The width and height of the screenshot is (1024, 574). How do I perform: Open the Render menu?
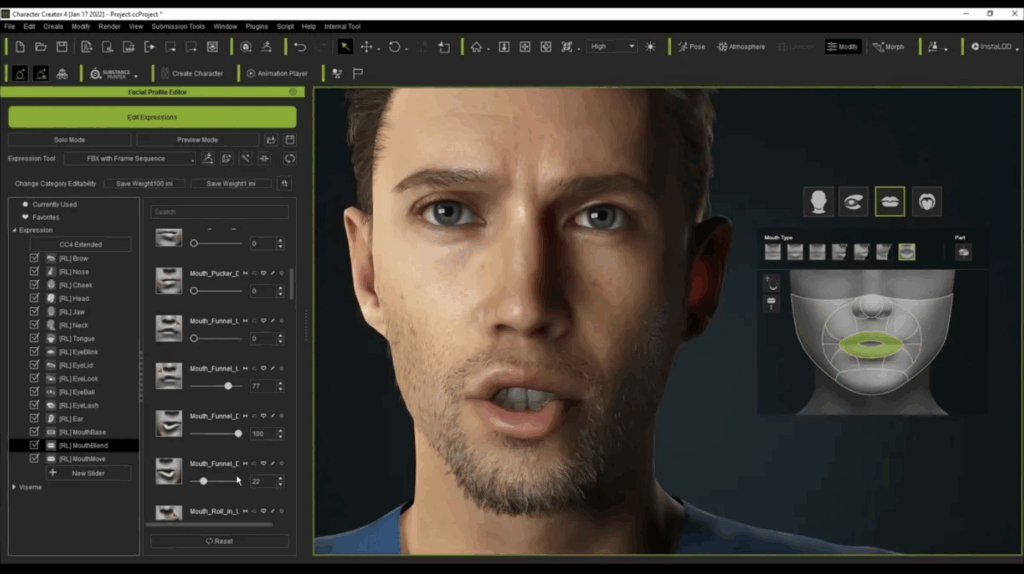click(x=109, y=27)
